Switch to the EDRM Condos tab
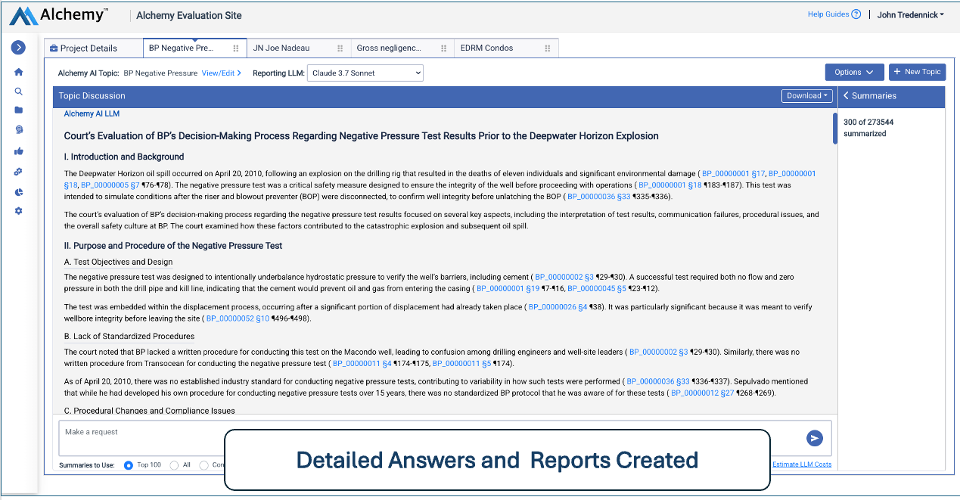 point(506,48)
